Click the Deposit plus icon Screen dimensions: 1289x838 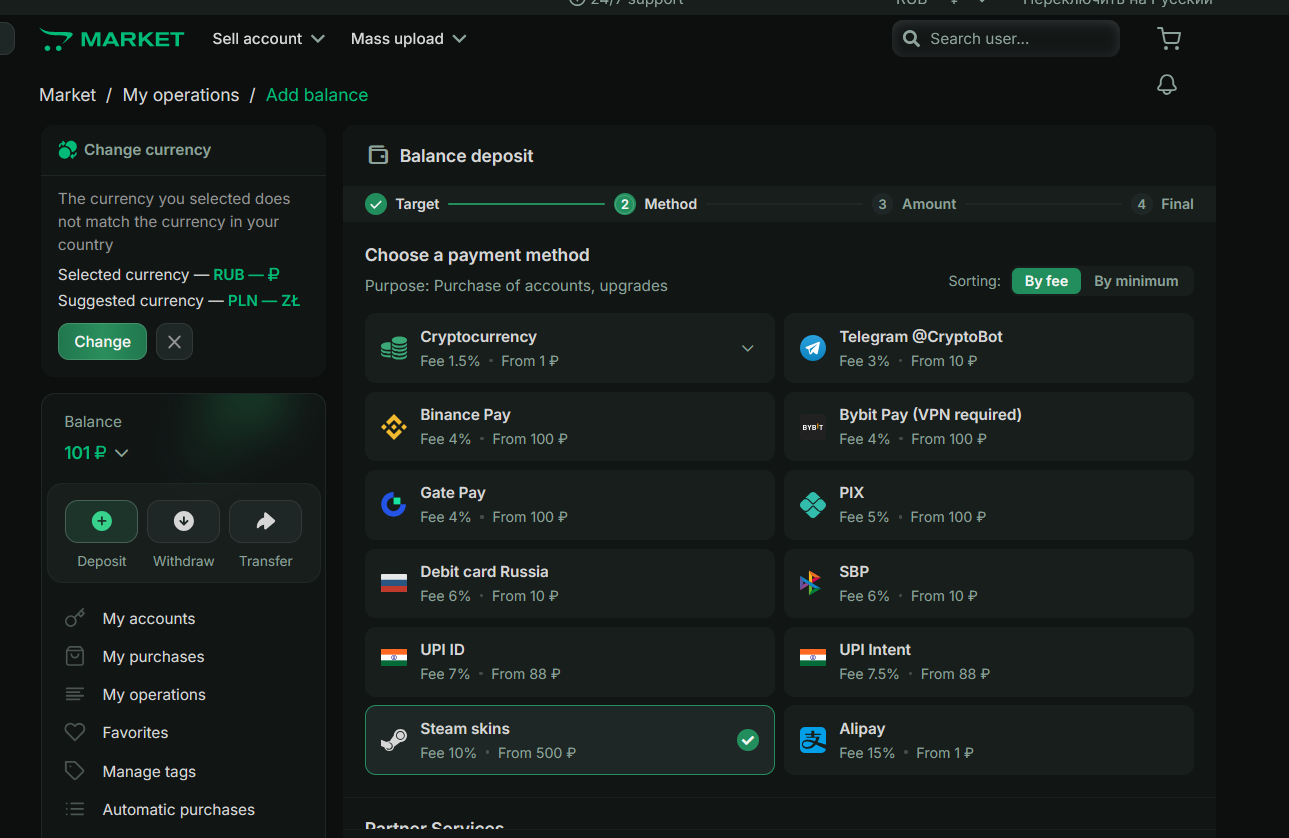(102, 521)
